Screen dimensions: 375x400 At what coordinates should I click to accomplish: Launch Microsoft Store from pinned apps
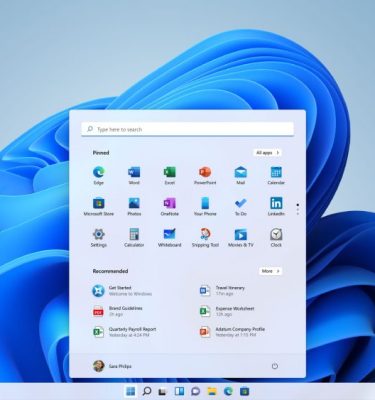pos(99,207)
